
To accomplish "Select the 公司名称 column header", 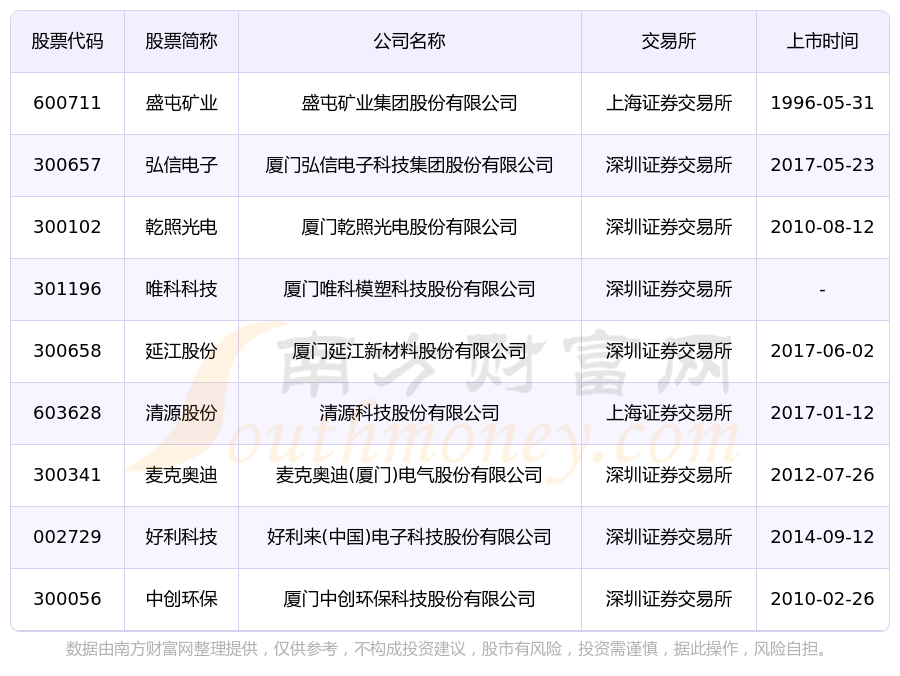I will pos(409,41).
